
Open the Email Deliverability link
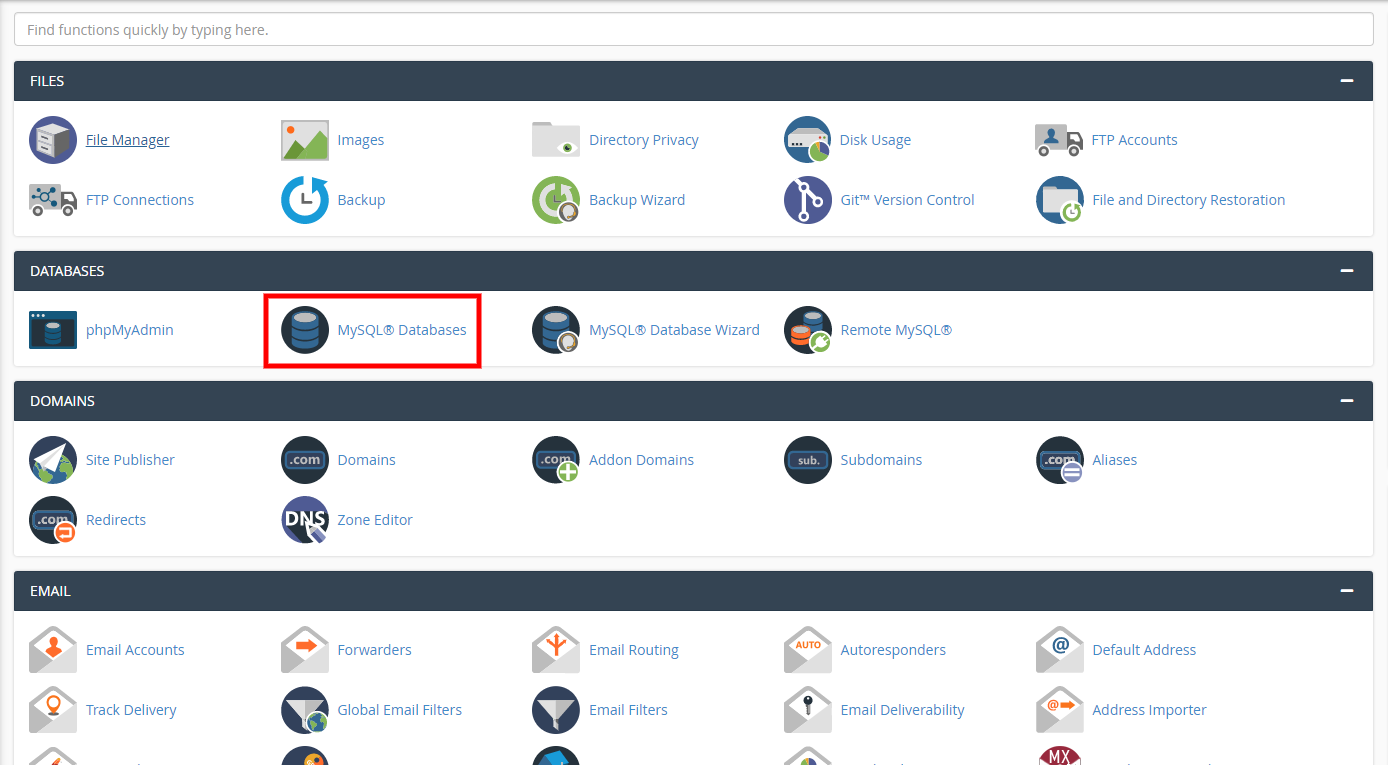coord(903,710)
